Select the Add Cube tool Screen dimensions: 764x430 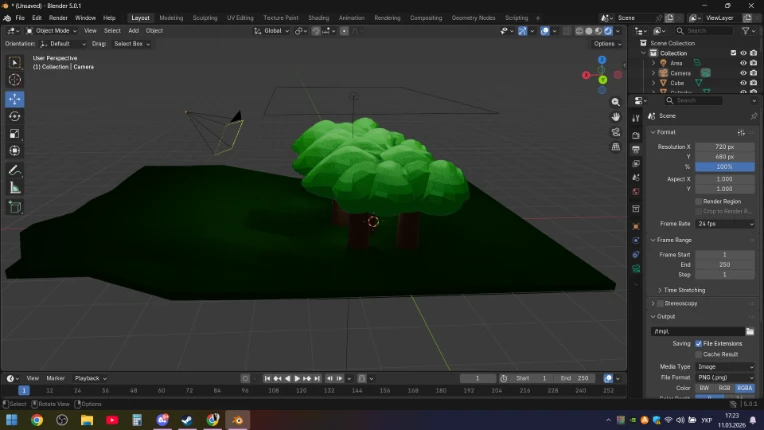(x=15, y=207)
